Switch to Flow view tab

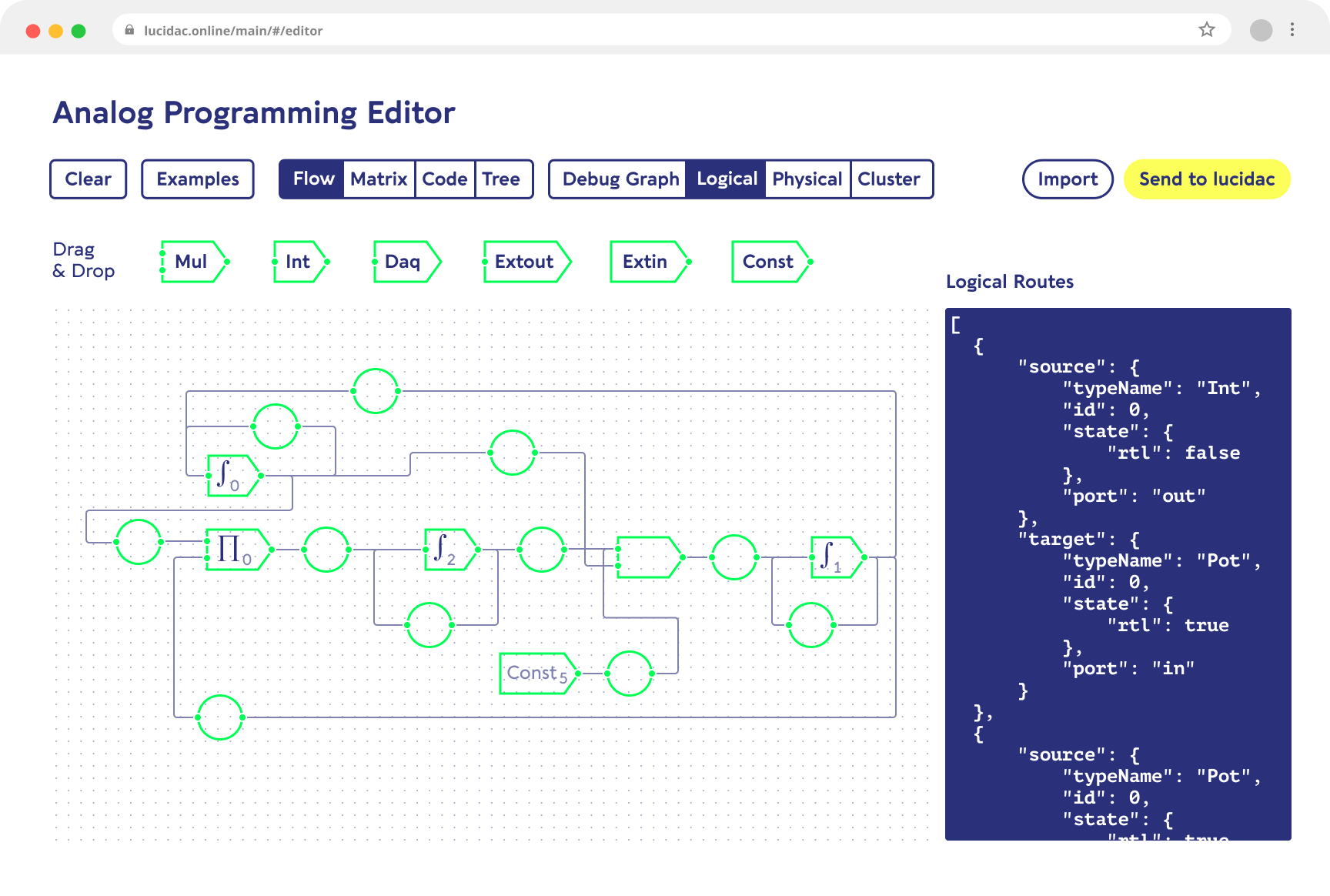click(x=312, y=179)
